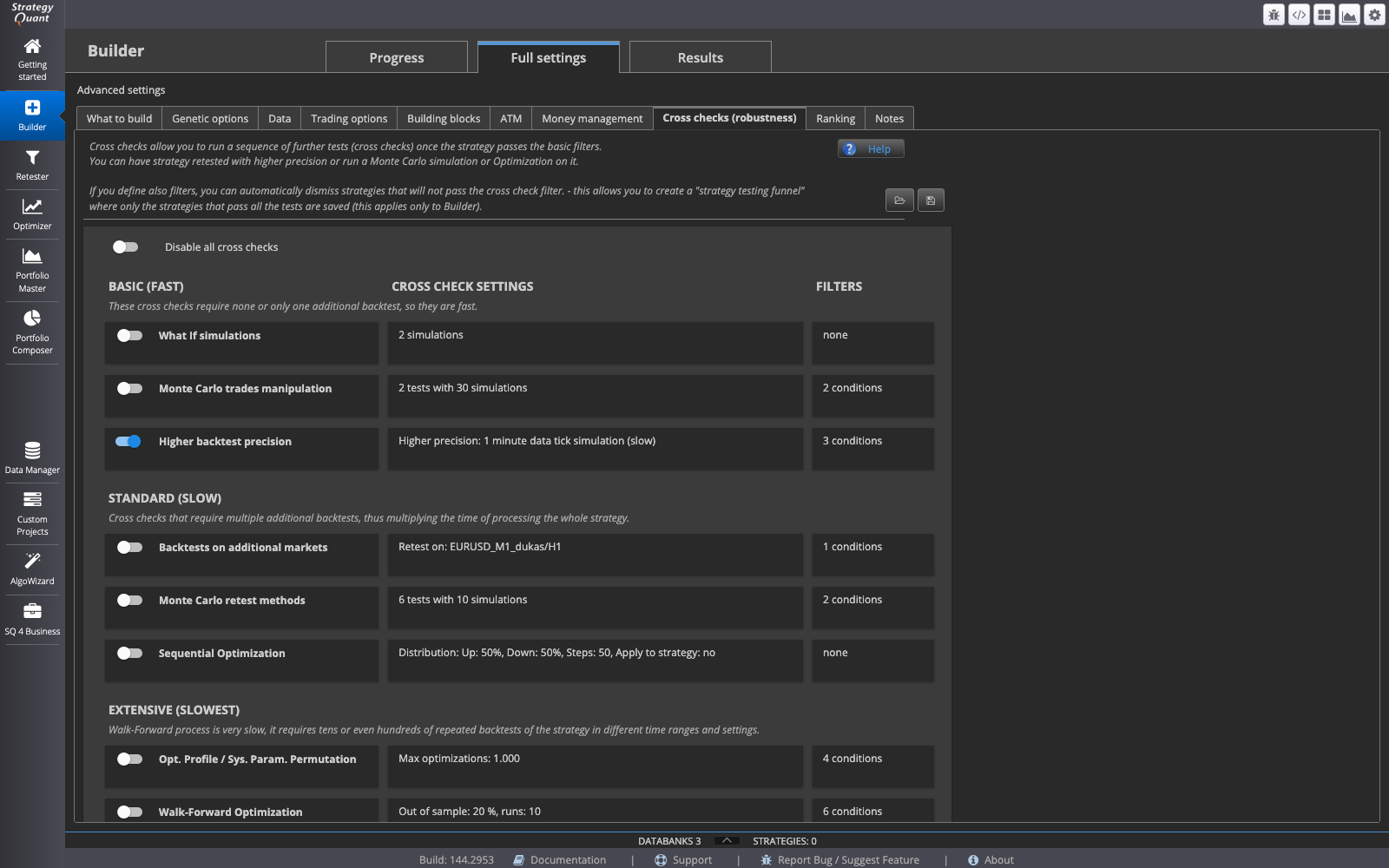Click the grid layout icon top right

(x=1324, y=15)
